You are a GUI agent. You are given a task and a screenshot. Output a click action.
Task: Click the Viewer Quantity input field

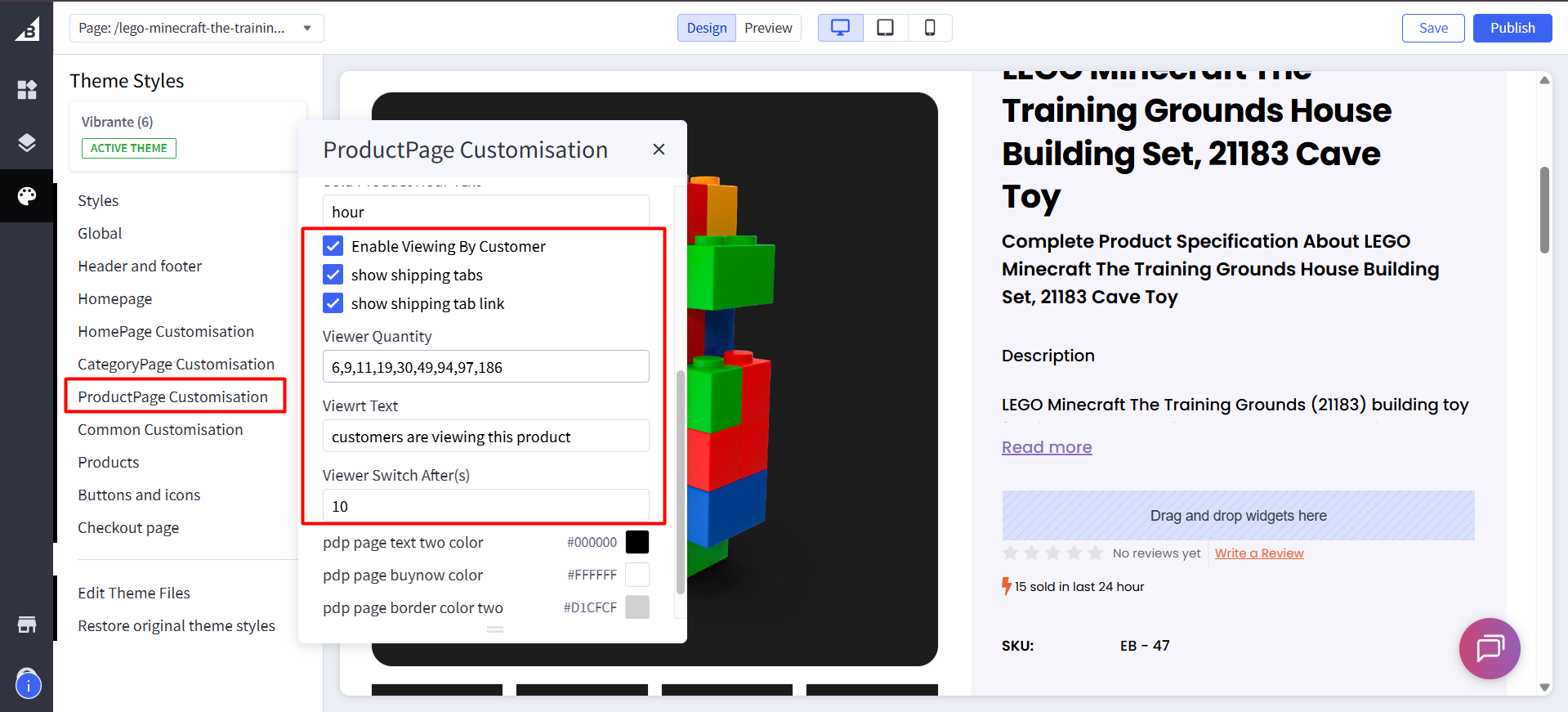pos(486,366)
